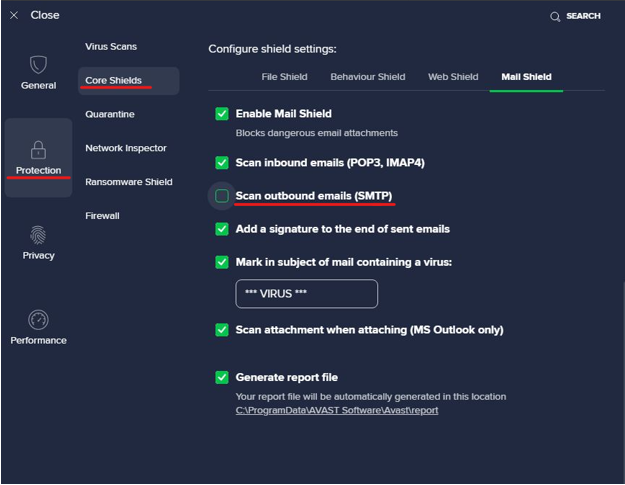
Task: Toggle Scan attachment when attaching checkbox
Action: pos(222,330)
